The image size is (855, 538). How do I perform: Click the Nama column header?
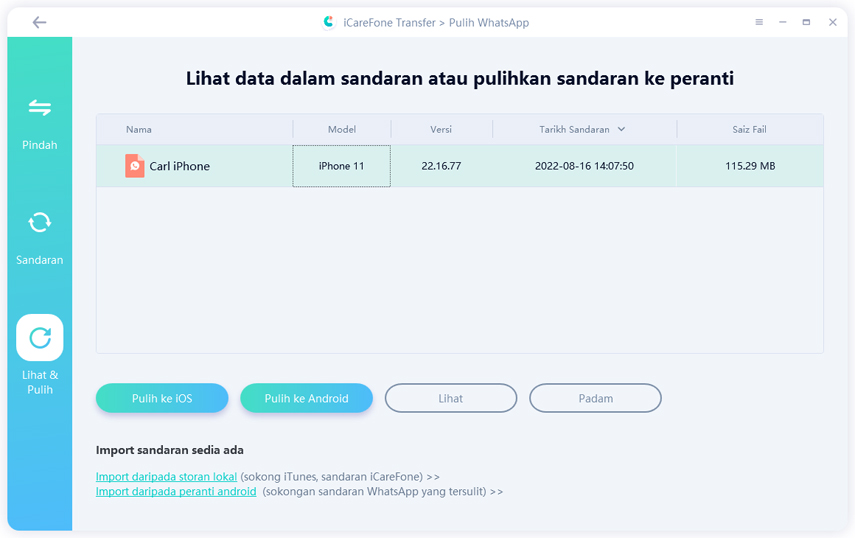click(139, 129)
